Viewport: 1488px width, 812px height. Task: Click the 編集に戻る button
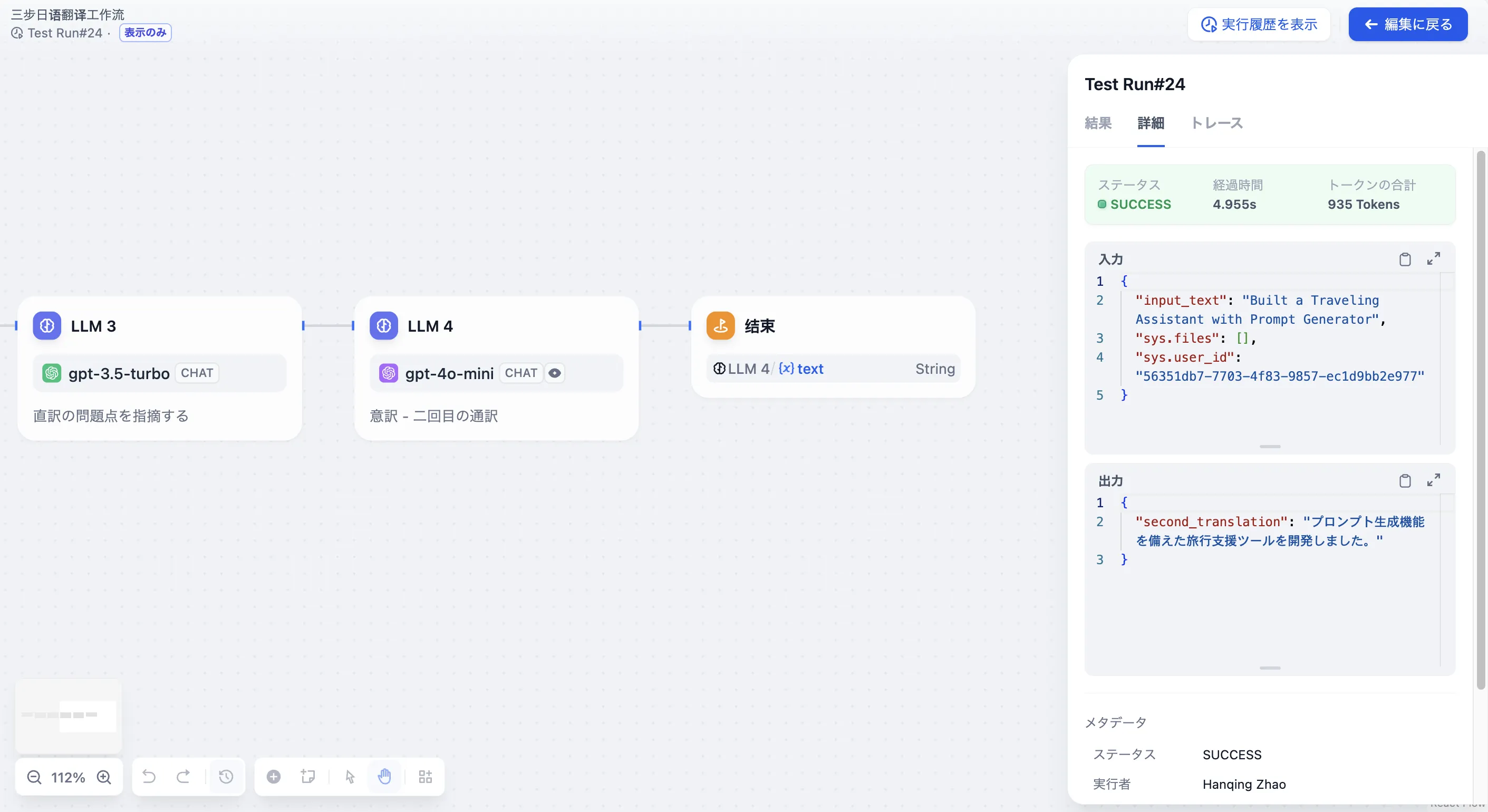pos(1408,24)
